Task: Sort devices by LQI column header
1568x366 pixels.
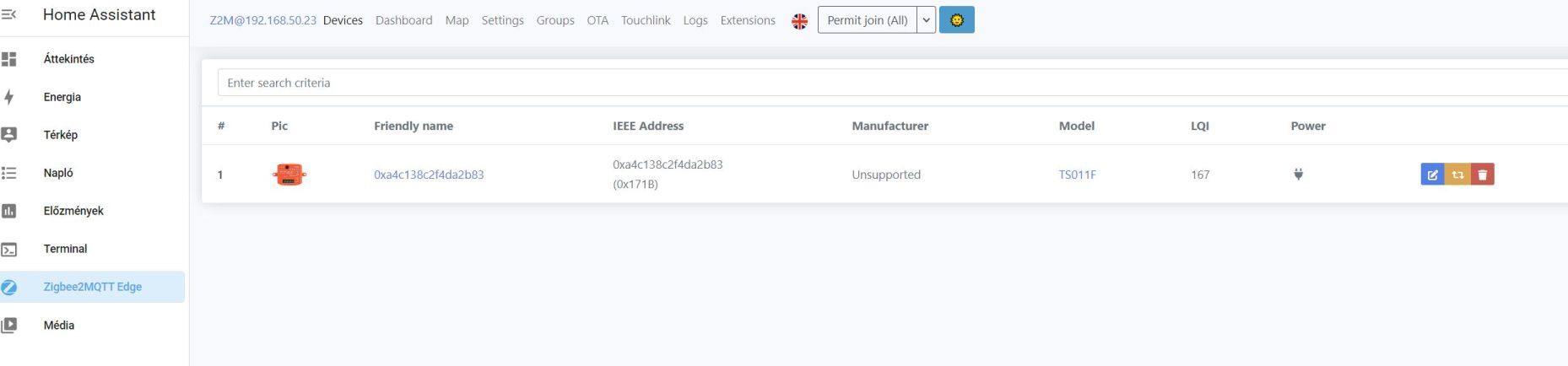Action: tap(1199, 126)
